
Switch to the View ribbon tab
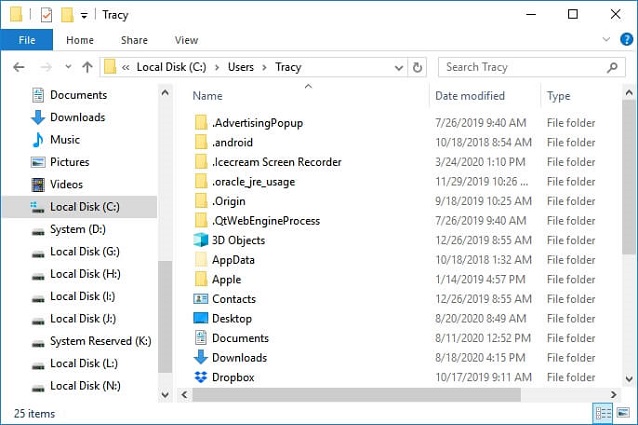point(186,40)
